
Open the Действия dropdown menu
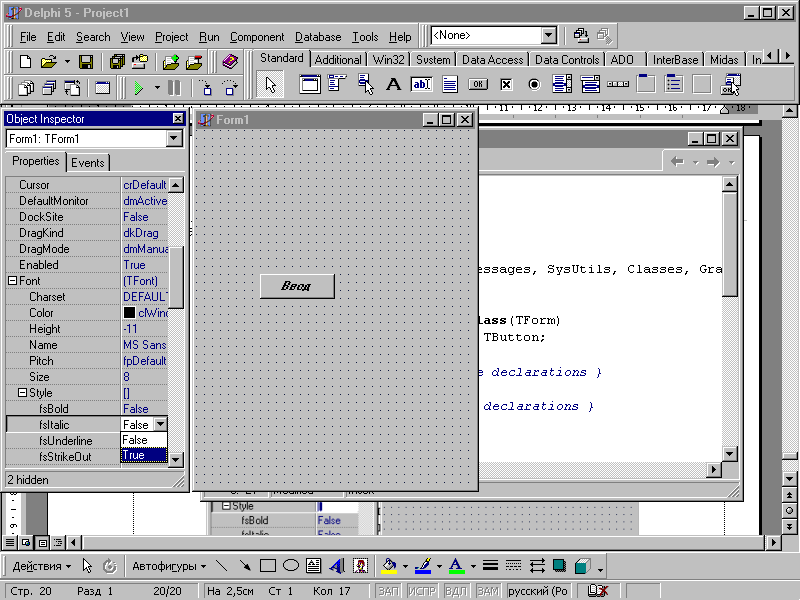tap(42, 566)
